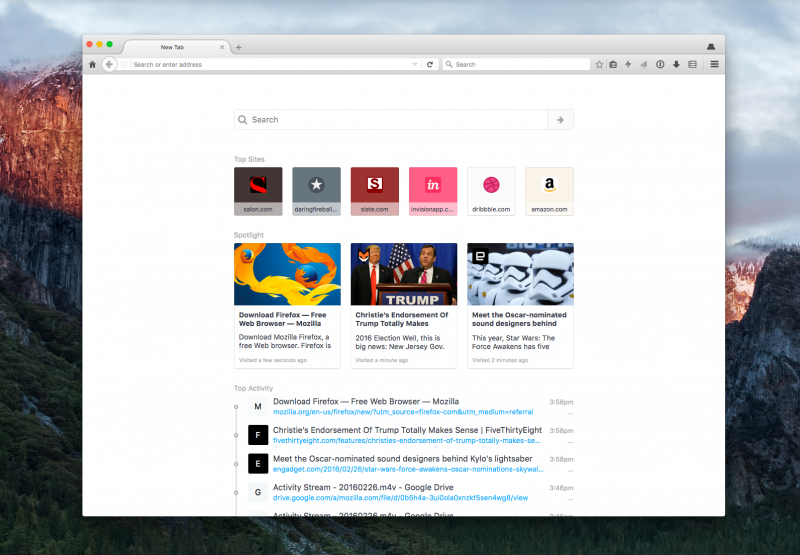
Task: Click the site info icon in address bar
Action: (124, 64)
